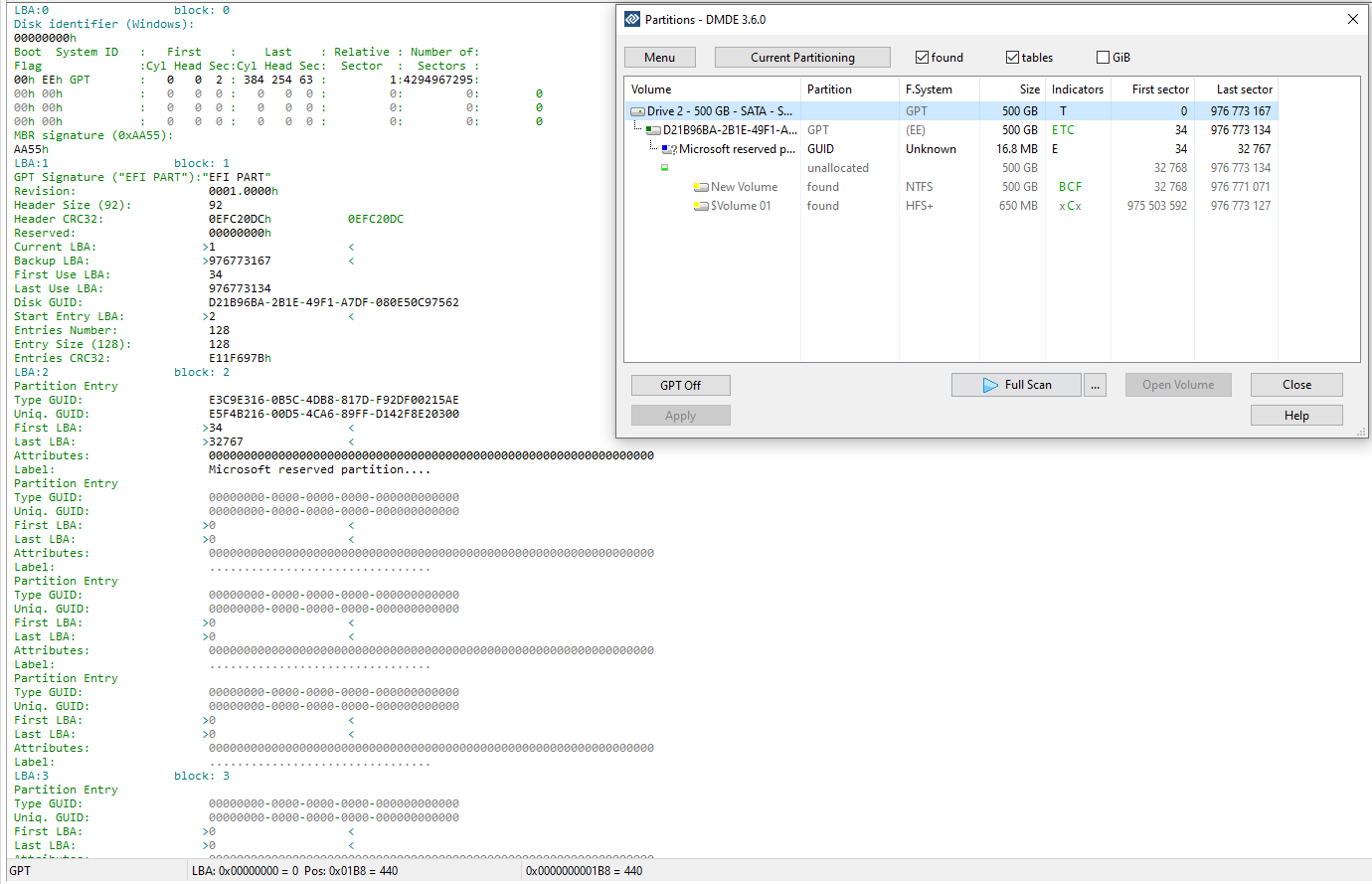Click the D21B96BA GPT table icon
The image size is (1372, 884).
tap(653, 130)
